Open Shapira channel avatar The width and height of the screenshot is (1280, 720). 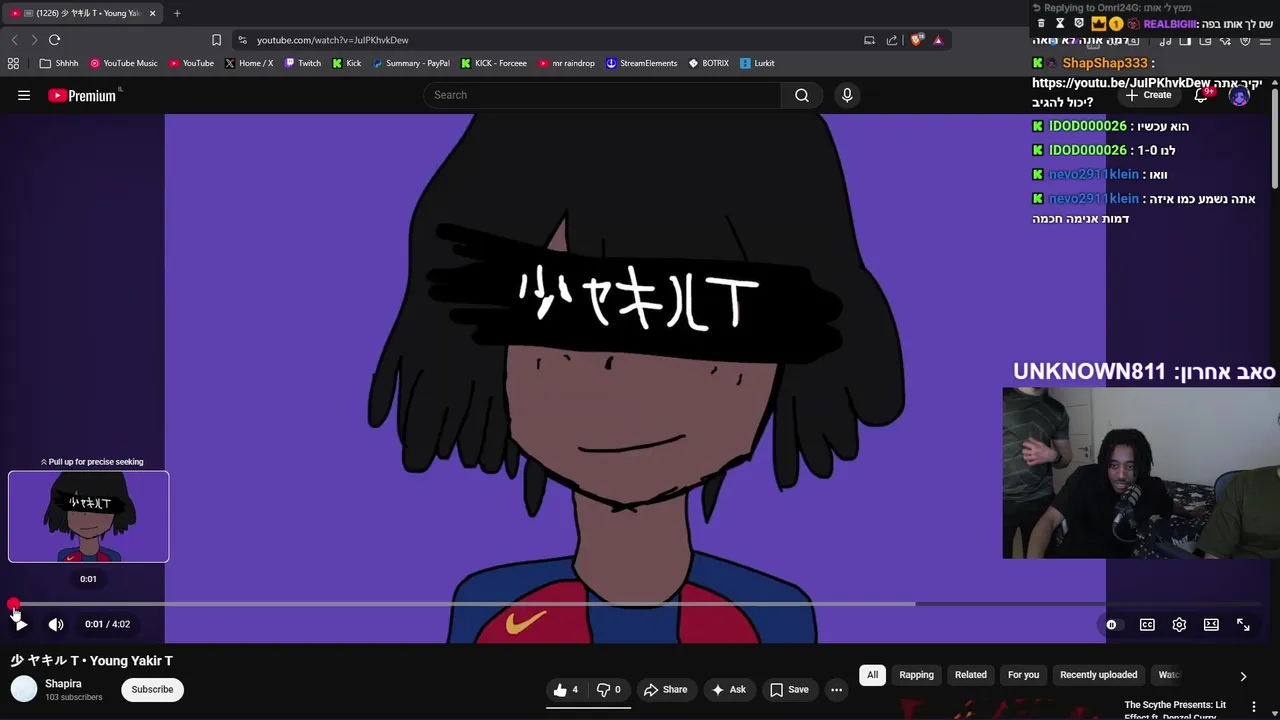[x=24, y=689]
